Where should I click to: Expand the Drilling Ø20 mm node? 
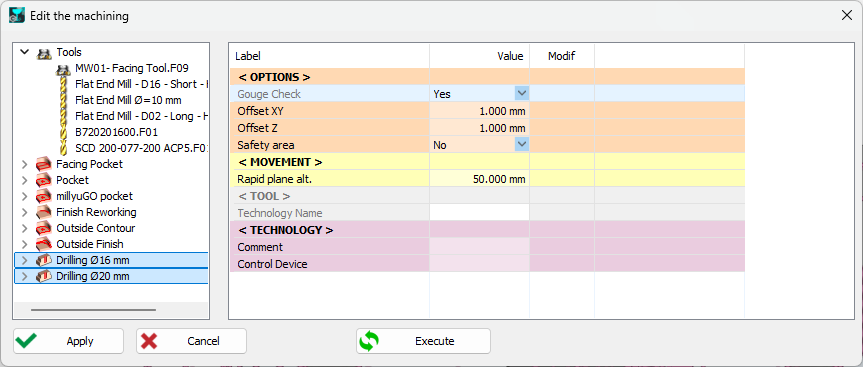click(x=24, y=276)
